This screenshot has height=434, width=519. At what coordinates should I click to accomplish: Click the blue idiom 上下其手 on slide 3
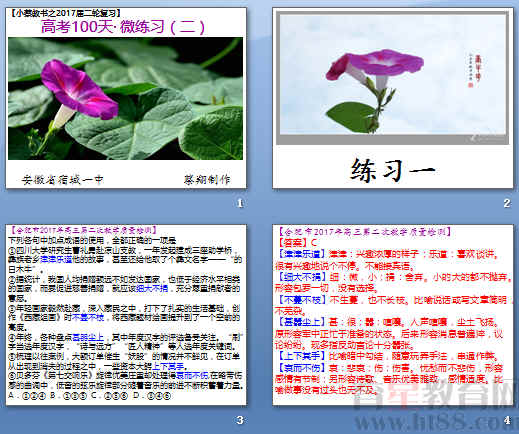168,366
